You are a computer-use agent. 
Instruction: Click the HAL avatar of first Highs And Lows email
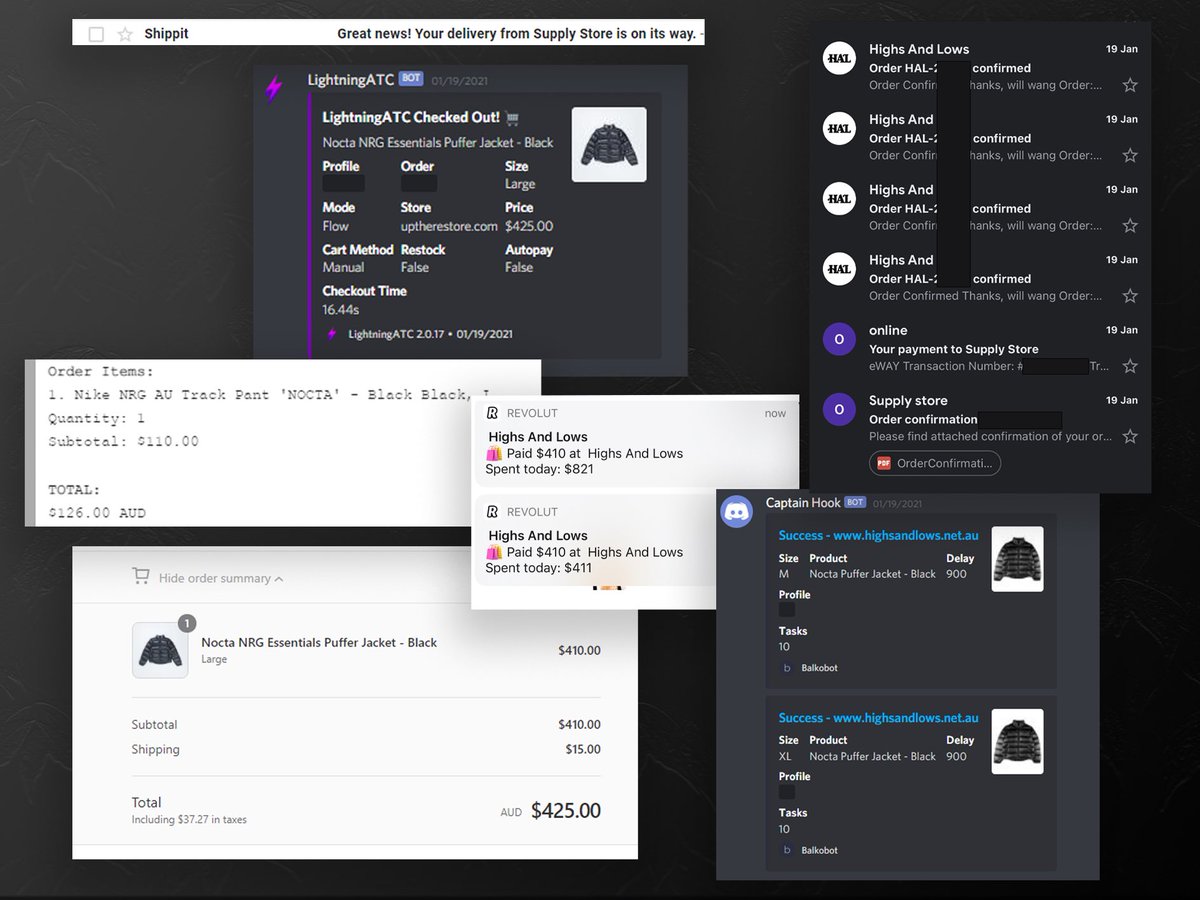(839, 59)
